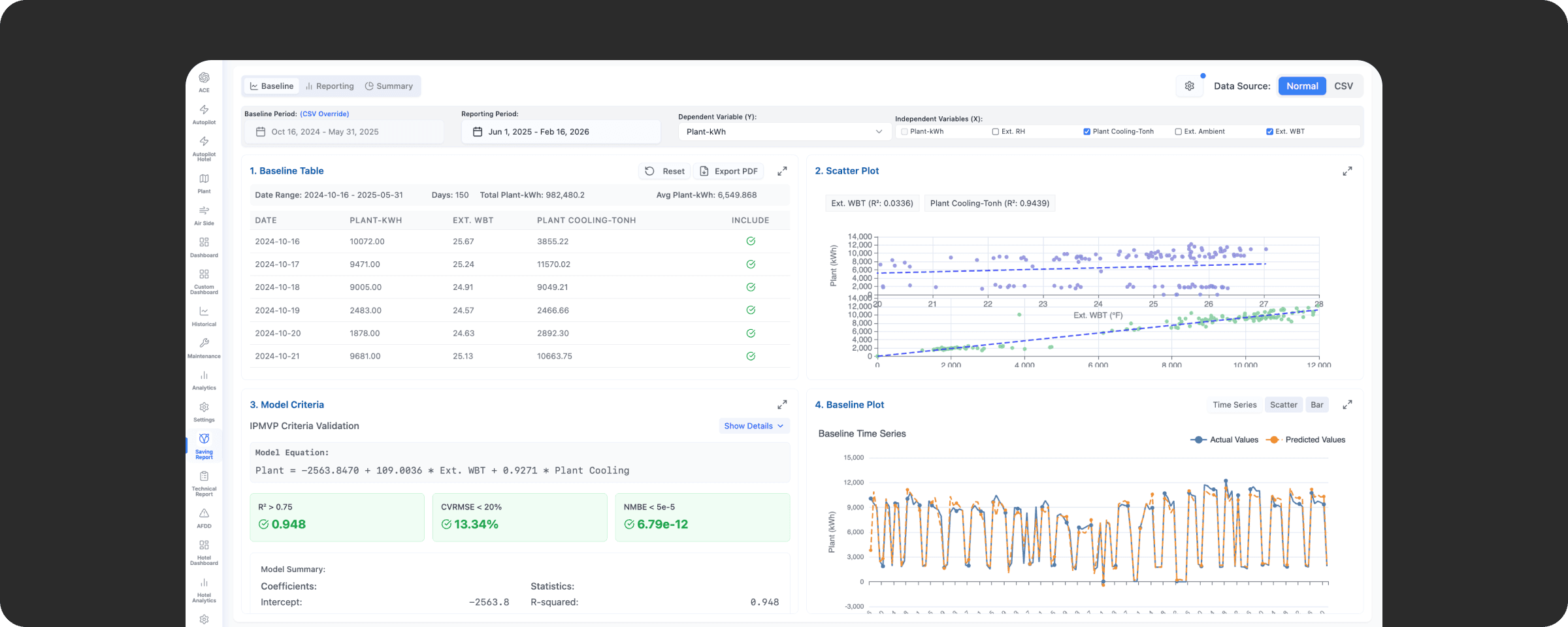Switch to the Reporting tab
The height and width of the screenshot is (627, 1568).
coord(330,86)
